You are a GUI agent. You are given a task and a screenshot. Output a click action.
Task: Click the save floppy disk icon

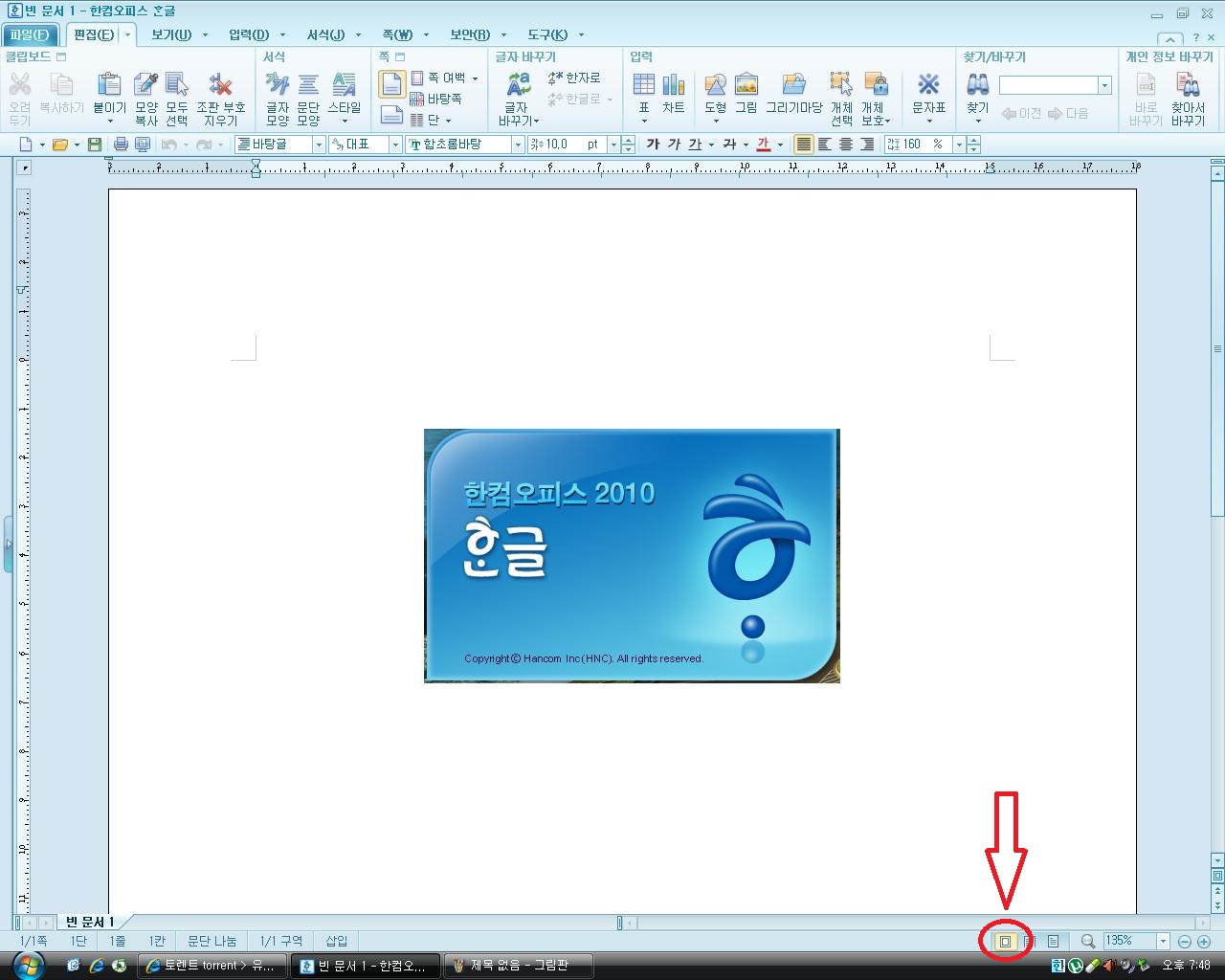(94, 145)
